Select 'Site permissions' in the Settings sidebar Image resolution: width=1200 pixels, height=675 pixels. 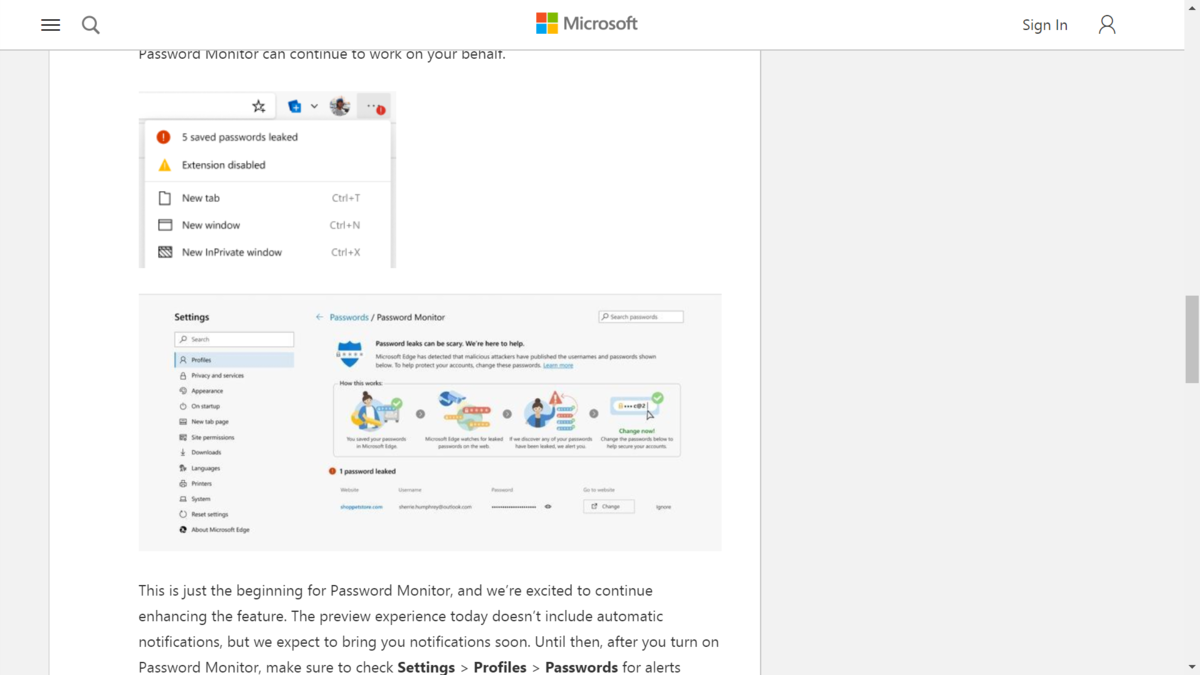point(212,437)
